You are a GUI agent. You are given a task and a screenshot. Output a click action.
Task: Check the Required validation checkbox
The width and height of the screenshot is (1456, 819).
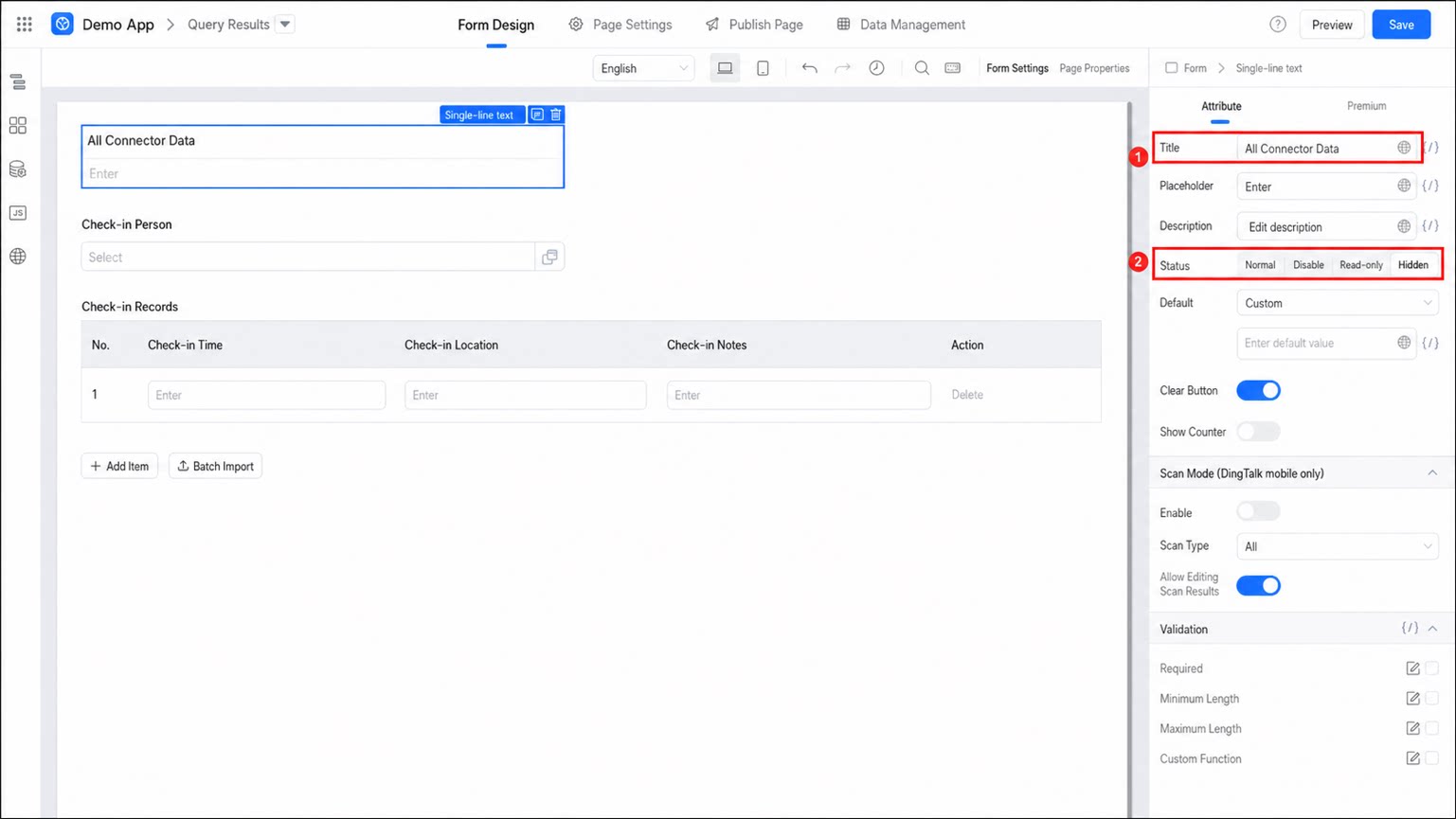point(1431,668)
